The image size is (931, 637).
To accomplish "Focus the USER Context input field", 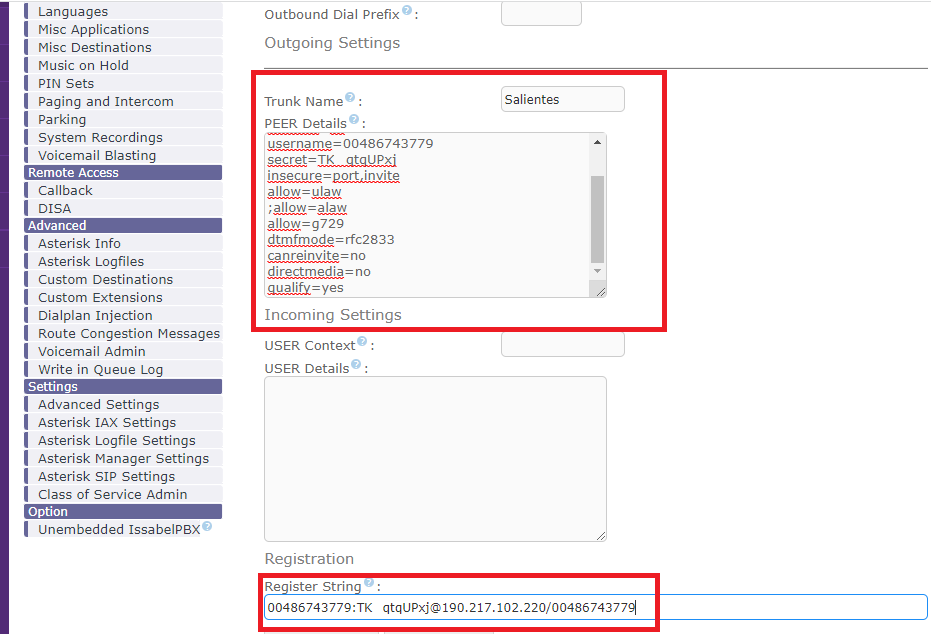I will coord(563,344).
